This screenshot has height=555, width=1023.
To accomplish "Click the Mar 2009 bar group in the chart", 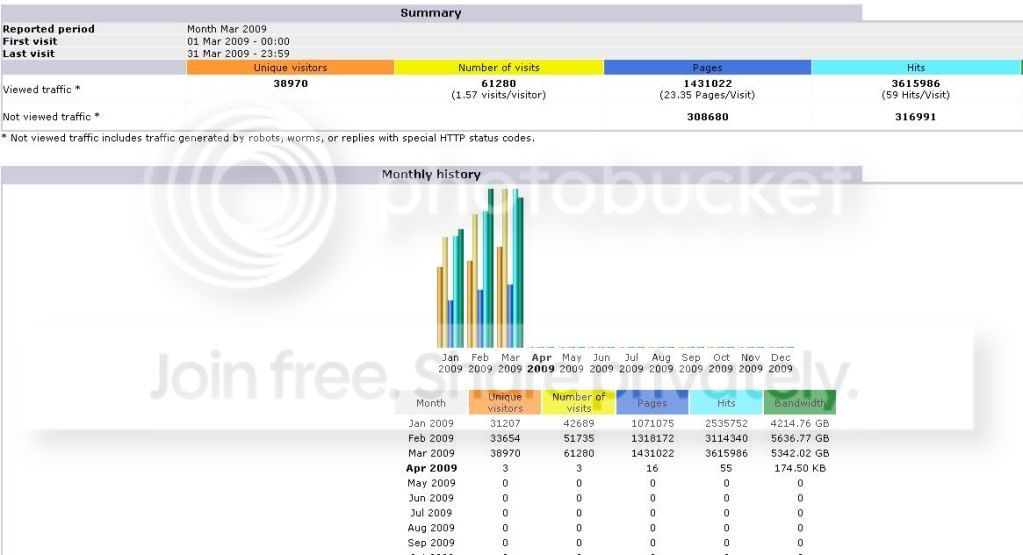I will point(510,268).
